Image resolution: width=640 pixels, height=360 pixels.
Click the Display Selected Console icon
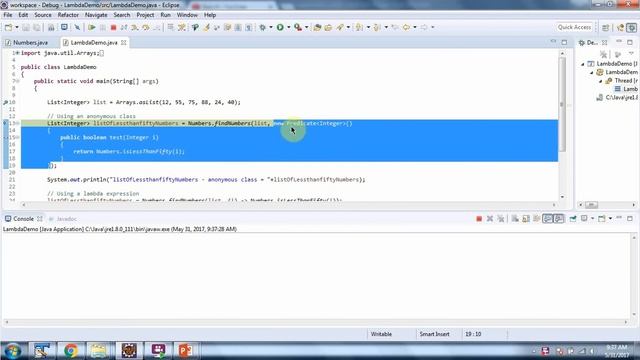click(x=584, y=219)
